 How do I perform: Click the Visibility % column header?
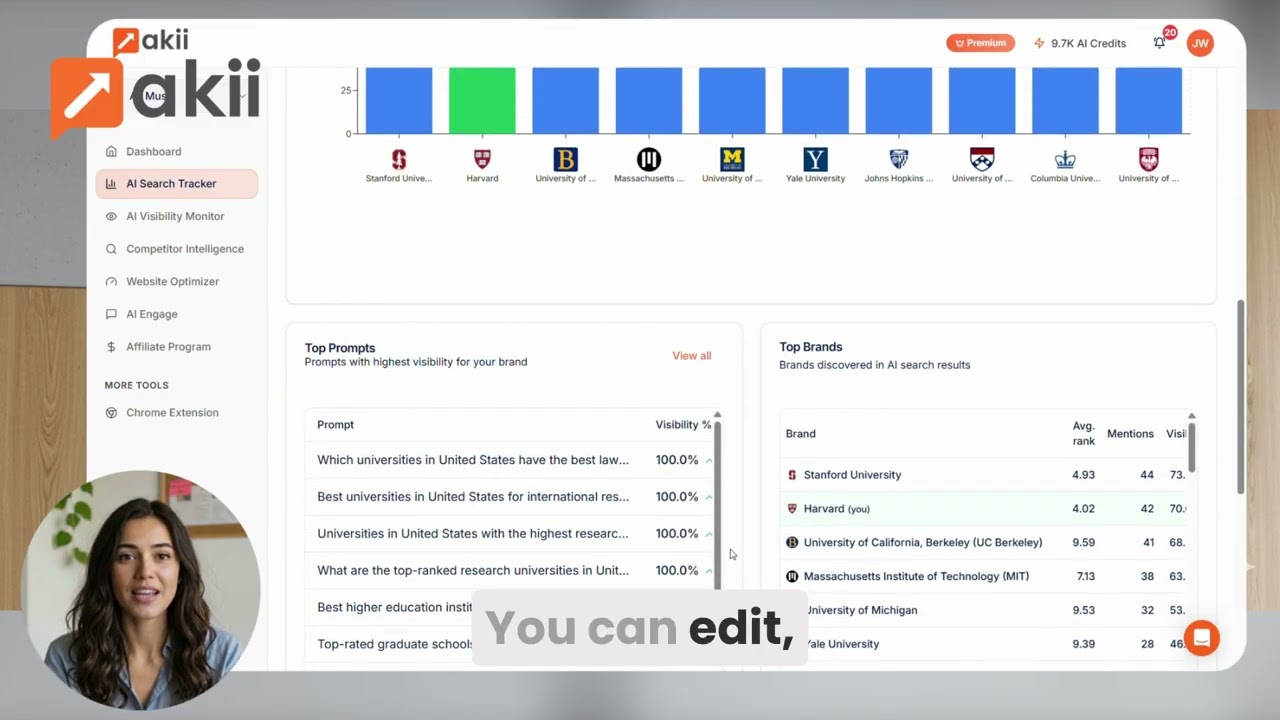(x=683, y=425)
